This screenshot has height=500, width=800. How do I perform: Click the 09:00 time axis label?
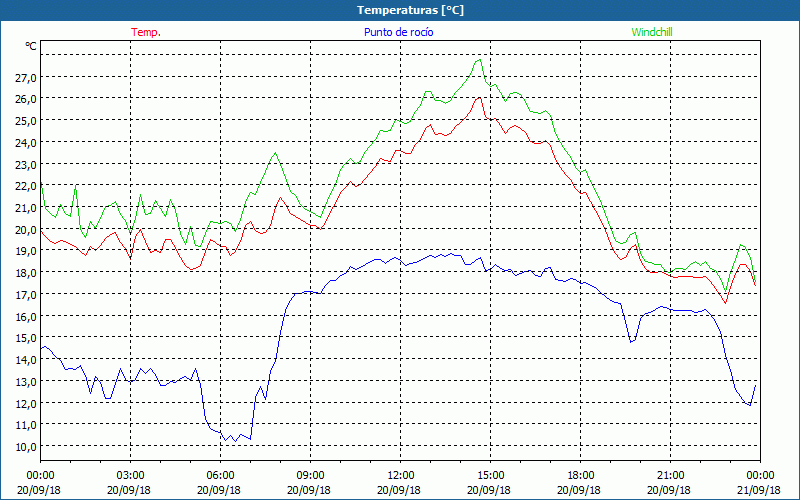point(310,476)
